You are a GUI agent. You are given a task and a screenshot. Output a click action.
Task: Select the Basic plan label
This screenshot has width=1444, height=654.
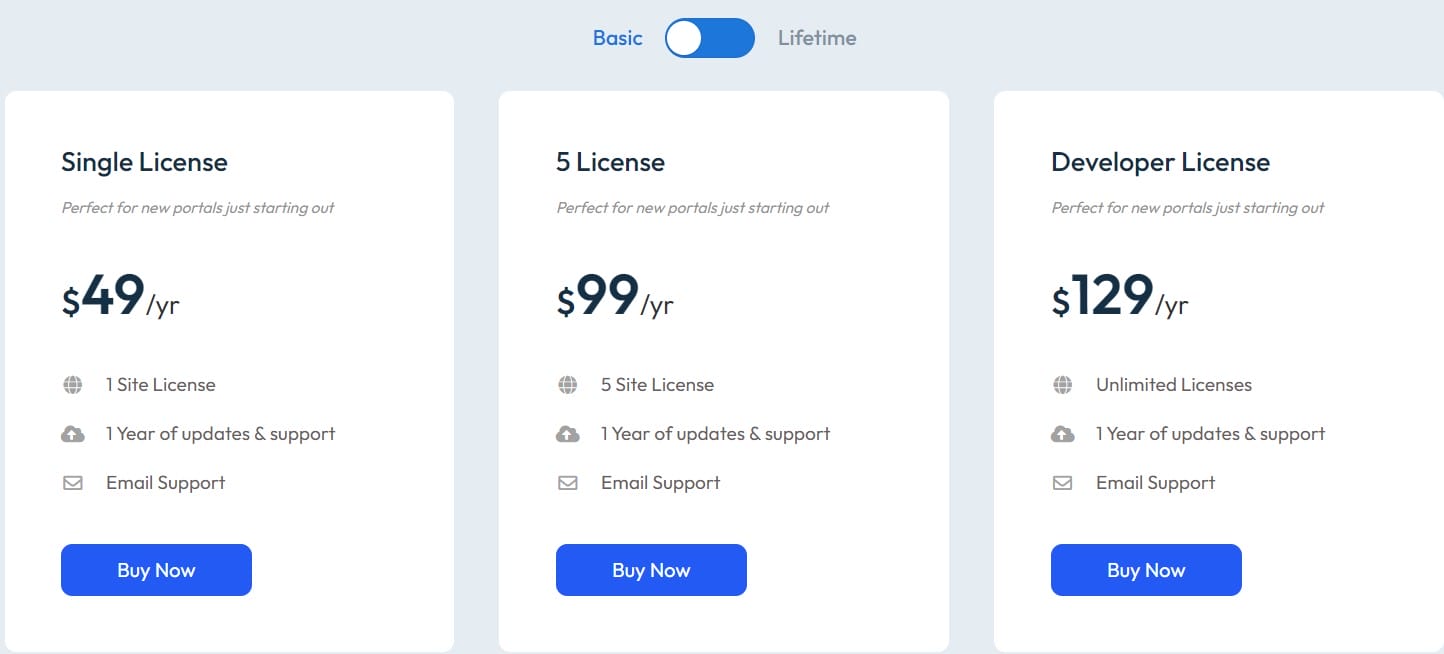click(617, 38)
